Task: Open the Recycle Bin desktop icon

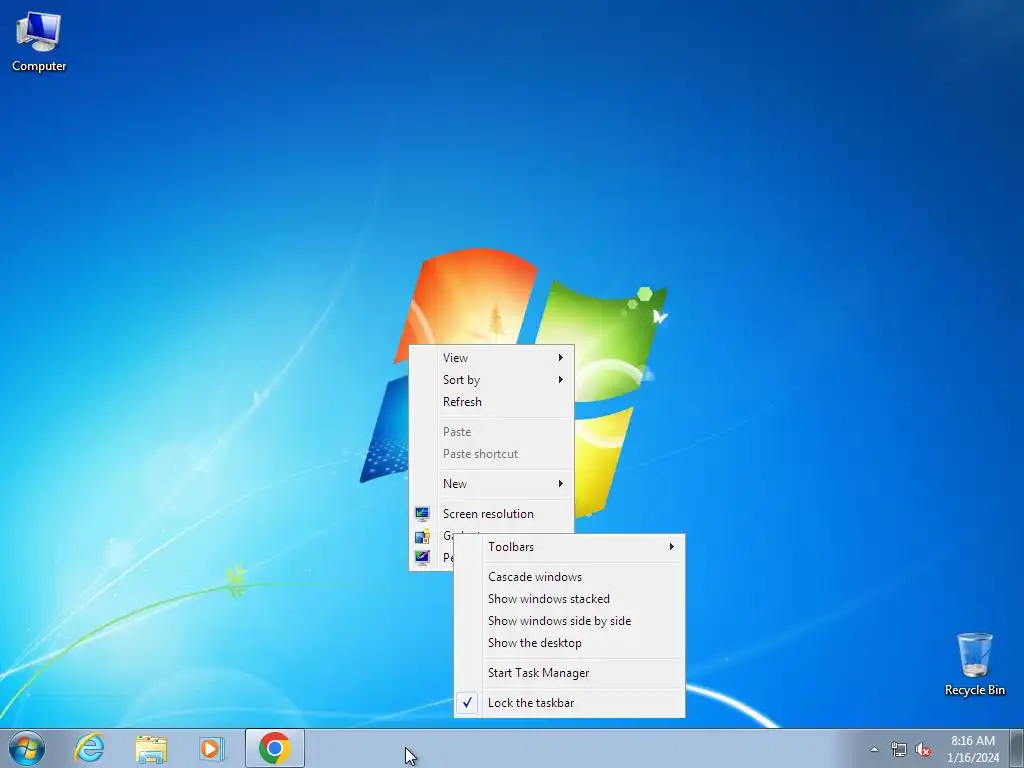Action: click(x=974, y=664)
